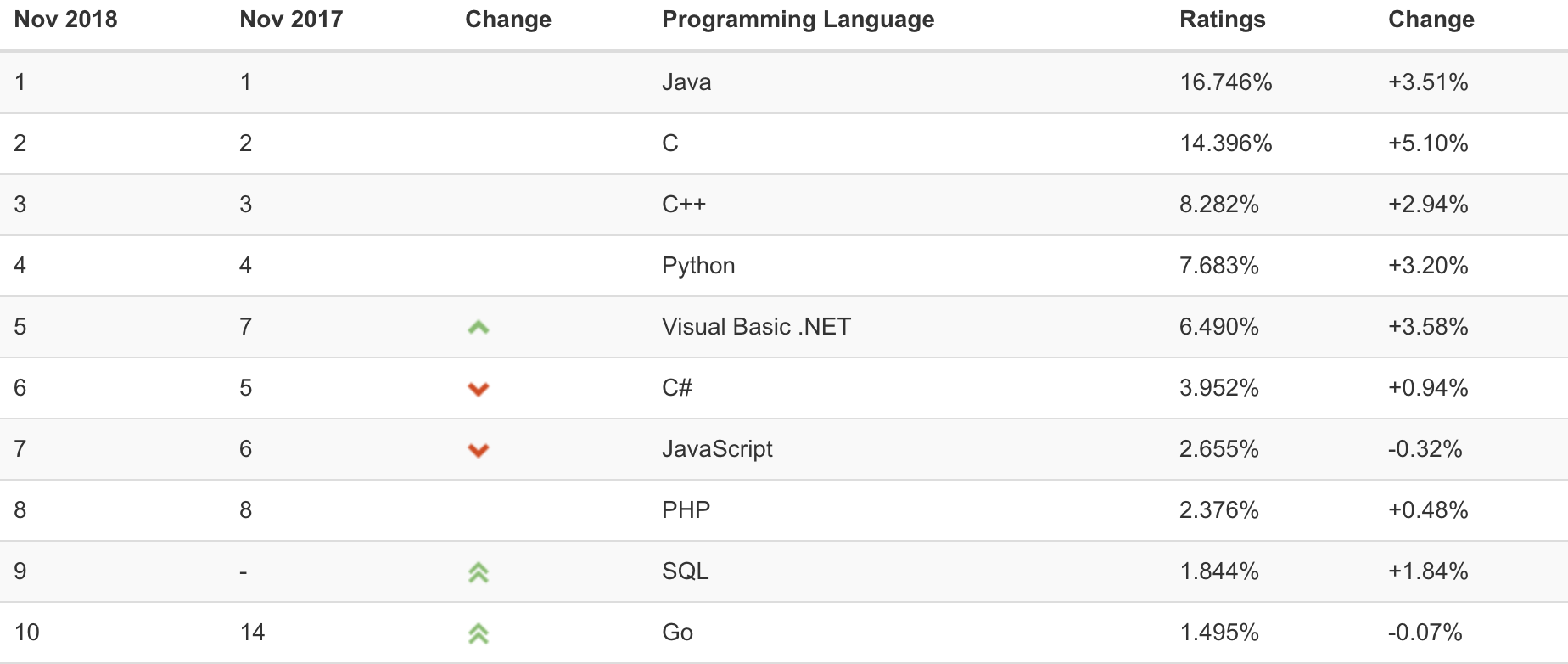Viewport: 1568px width, 664px height.
Task: Click the red down arrow beside C#
Action: point(479,389)
